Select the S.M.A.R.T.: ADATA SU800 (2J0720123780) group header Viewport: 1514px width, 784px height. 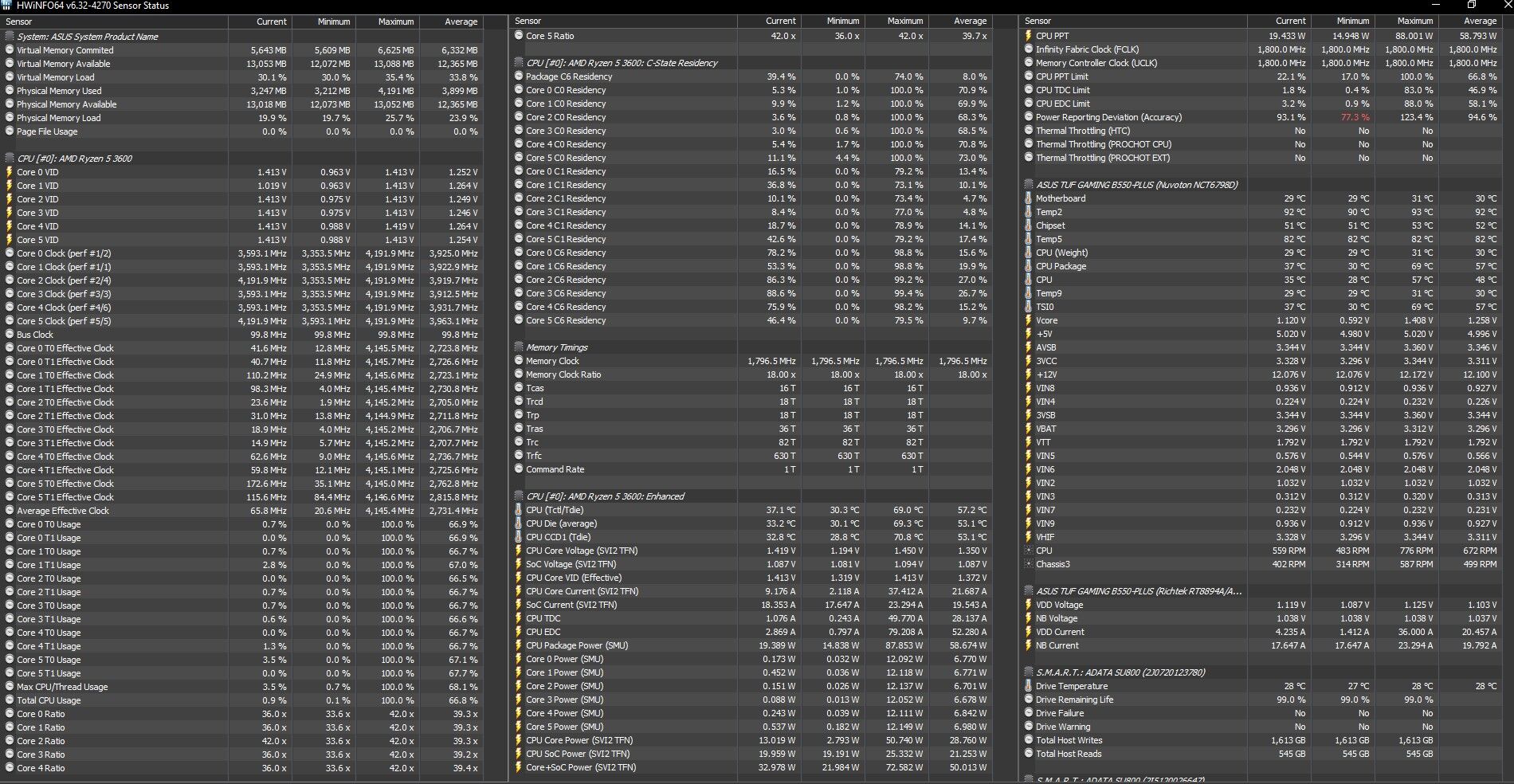pos(1120,672)
